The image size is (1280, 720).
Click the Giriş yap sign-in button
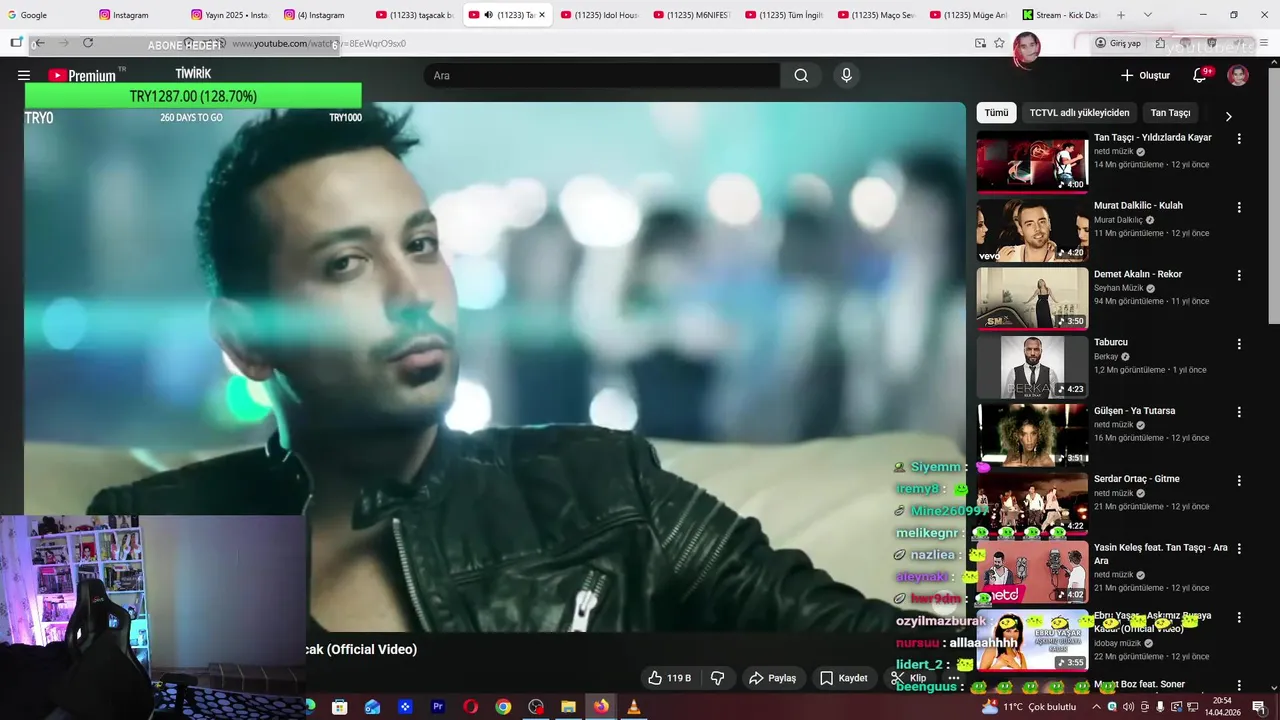point(1117,43)
